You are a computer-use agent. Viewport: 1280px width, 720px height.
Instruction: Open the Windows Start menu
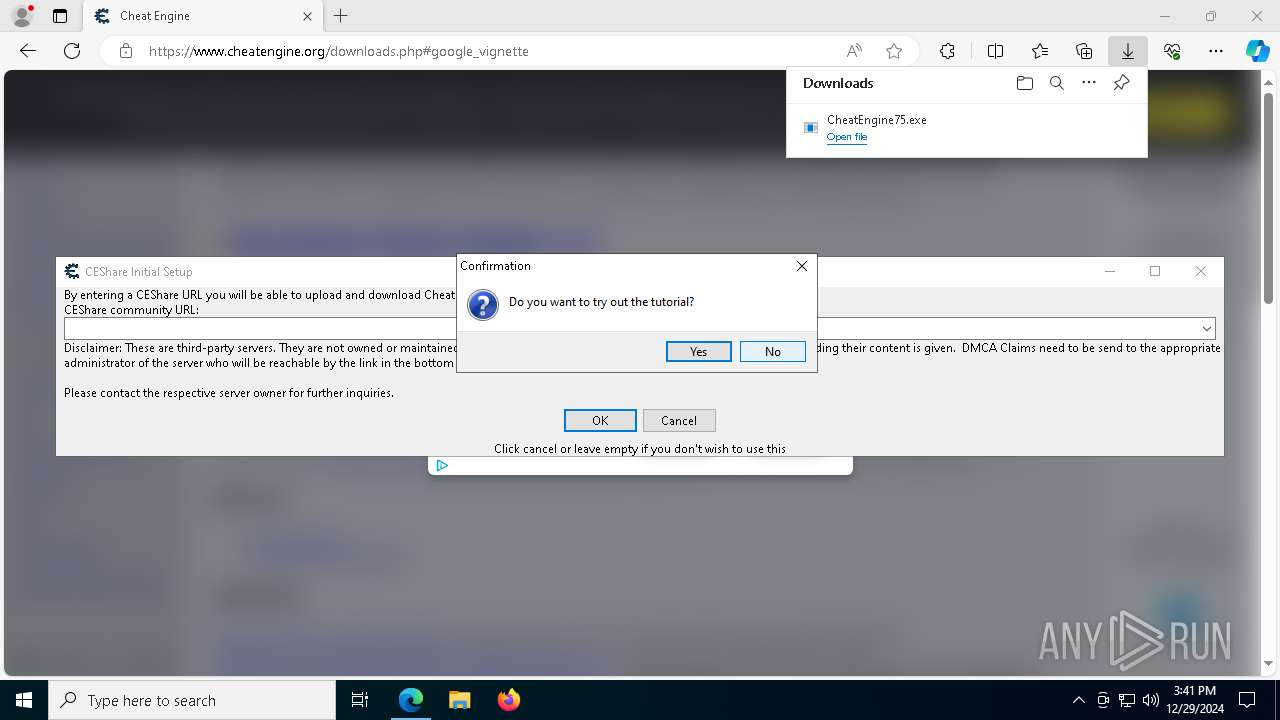tap(24, 700)
